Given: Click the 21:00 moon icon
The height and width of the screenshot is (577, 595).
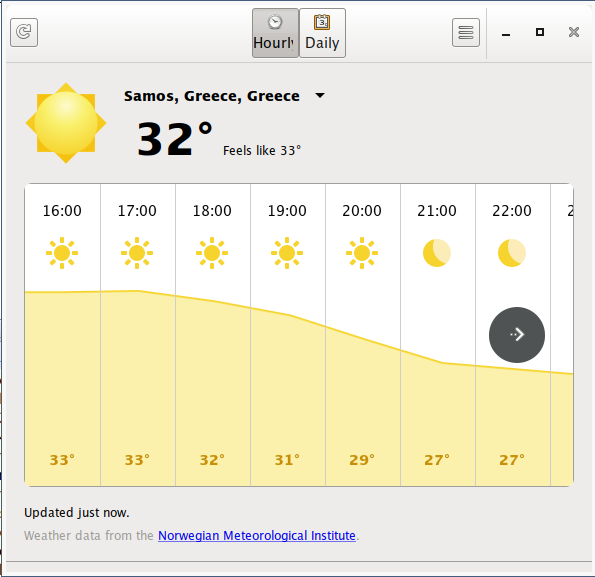Looking at the screenshot, I should click(x=437, y=253).
